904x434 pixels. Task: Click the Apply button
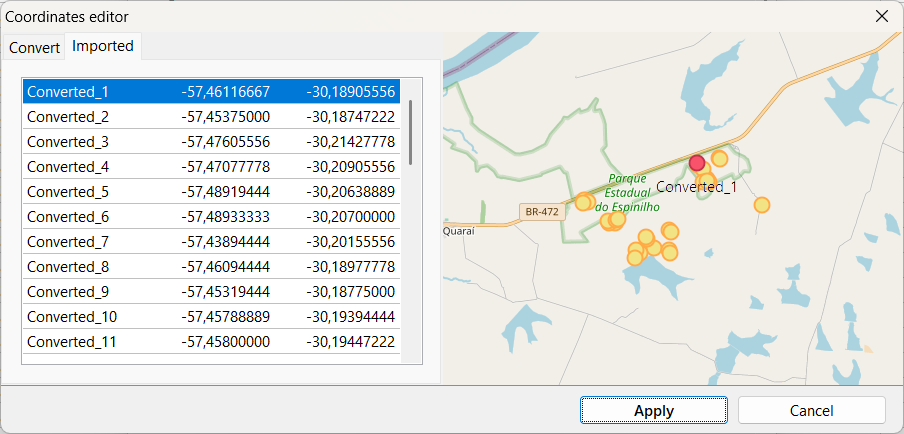654,410
